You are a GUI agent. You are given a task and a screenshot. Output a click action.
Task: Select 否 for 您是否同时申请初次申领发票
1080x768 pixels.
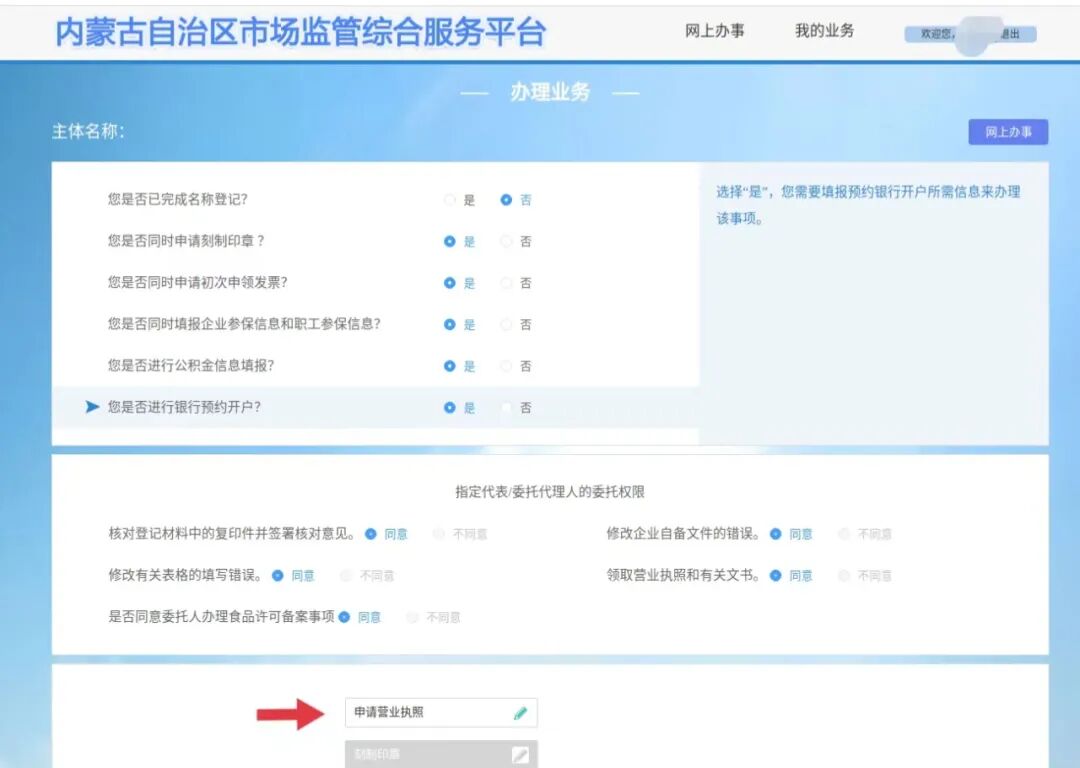click(507, 282)
